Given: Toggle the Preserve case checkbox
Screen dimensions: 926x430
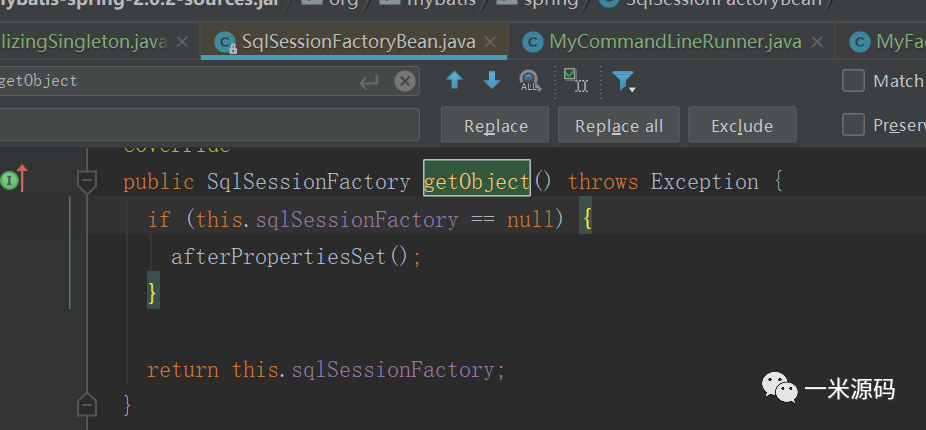Looking at the screenshot, I should [x=853, y=125].
